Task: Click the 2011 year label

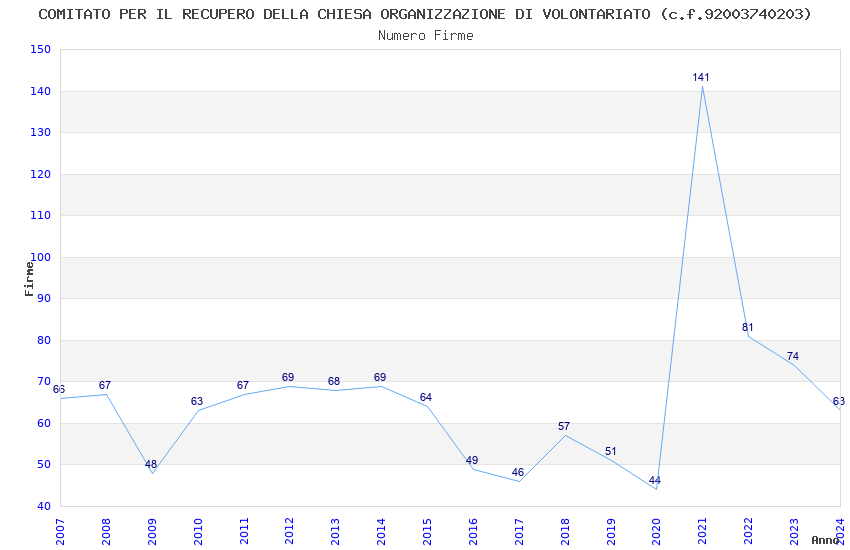Action: click(x=243, y=532)
